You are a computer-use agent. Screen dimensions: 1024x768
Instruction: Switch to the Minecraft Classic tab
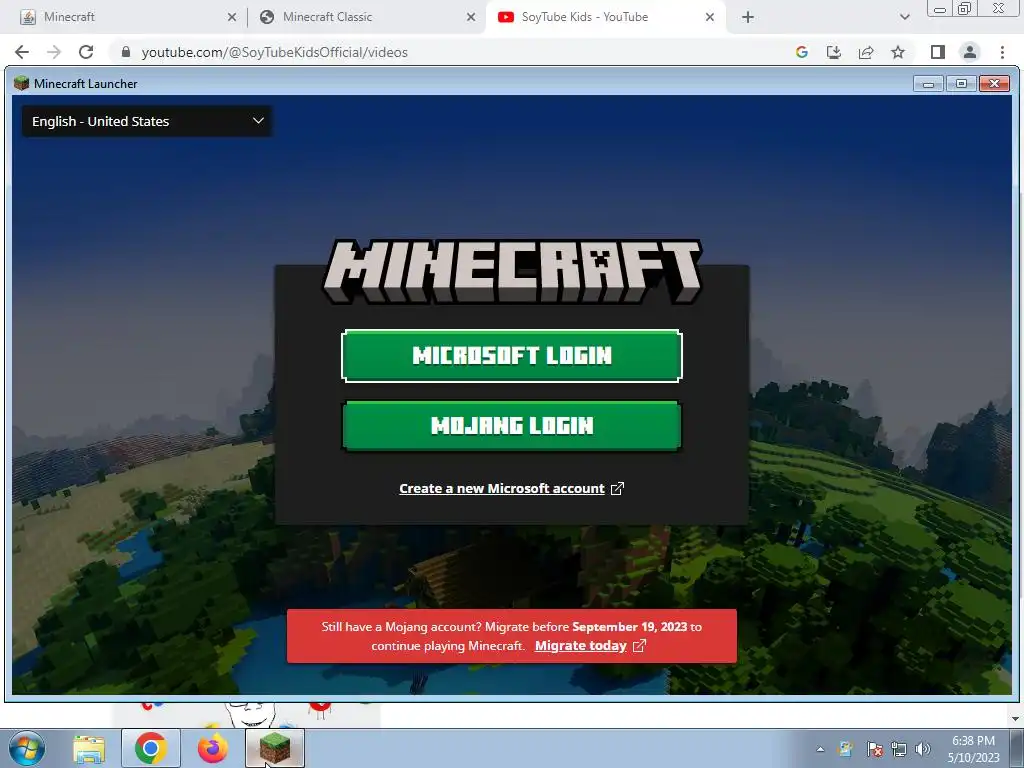pos(367,17)
